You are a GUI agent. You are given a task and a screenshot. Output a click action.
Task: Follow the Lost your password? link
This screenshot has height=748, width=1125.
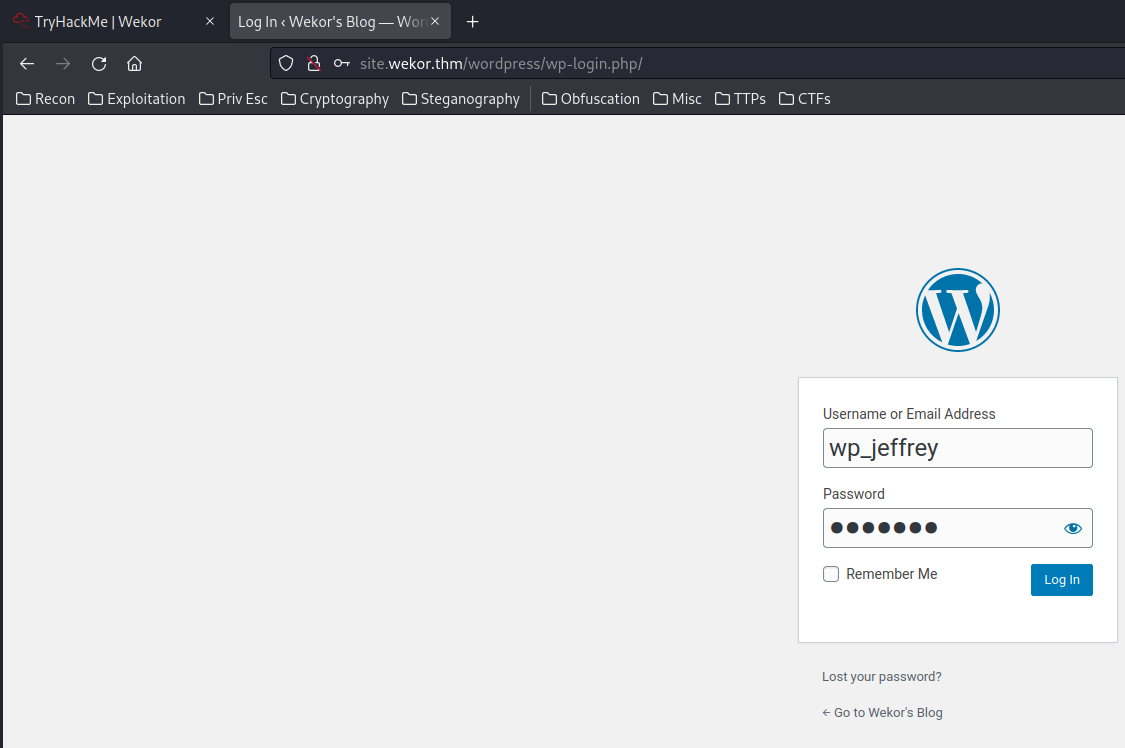[x=882, y=676]
